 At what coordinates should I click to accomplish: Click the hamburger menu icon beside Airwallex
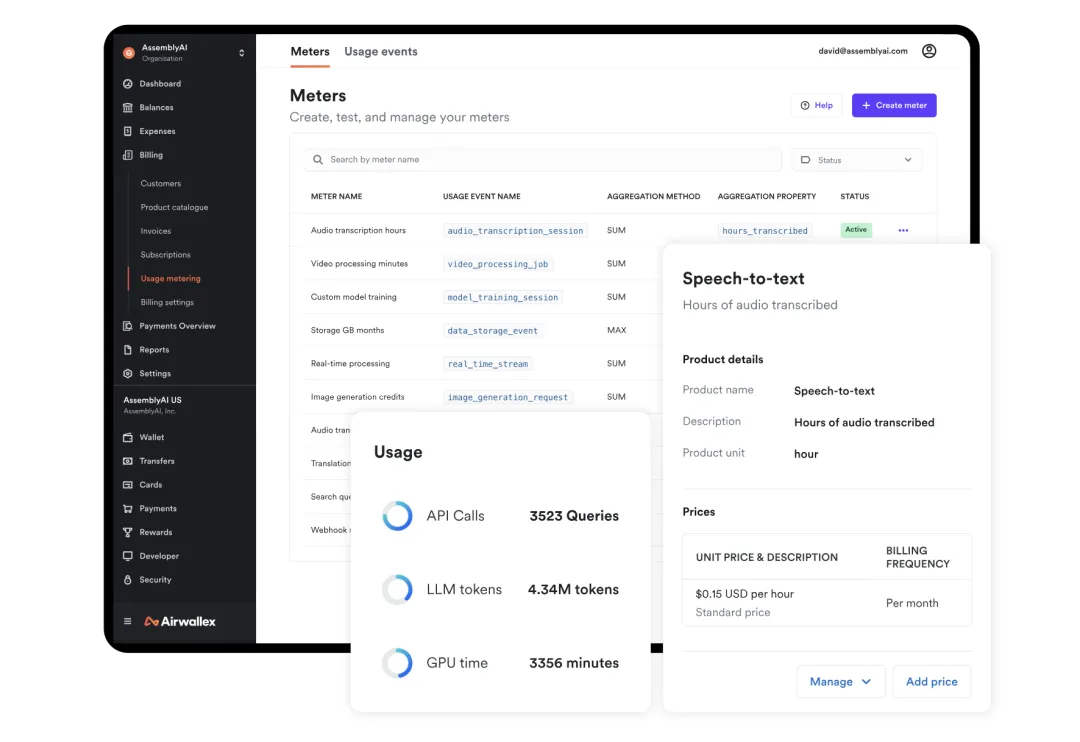tap(127, 621)
